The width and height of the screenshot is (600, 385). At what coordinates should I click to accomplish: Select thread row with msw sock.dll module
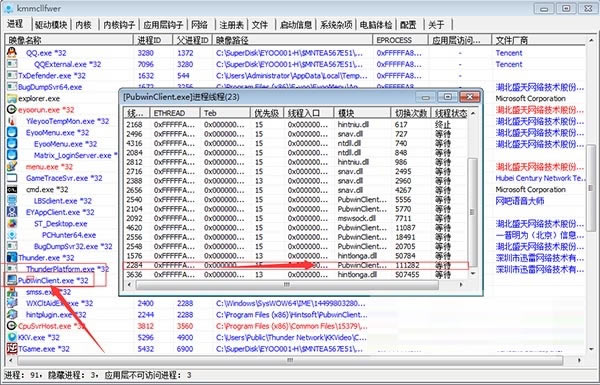pos(295,218)
